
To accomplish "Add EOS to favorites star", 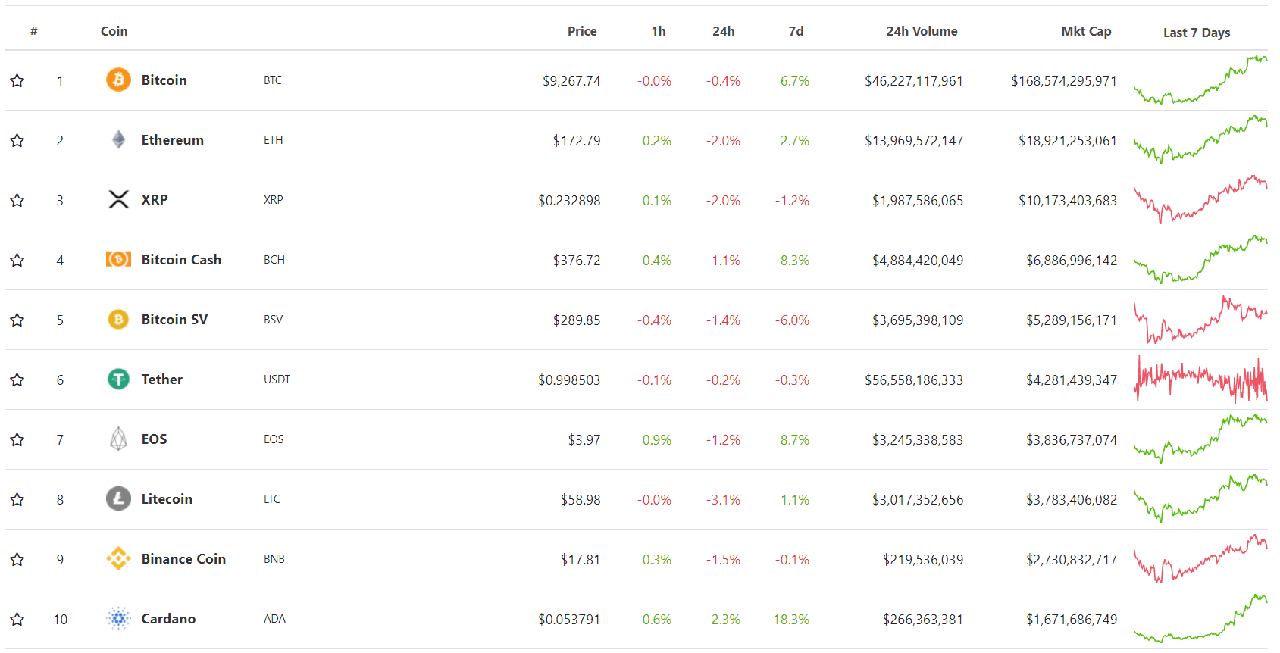I will pos(17,440).
